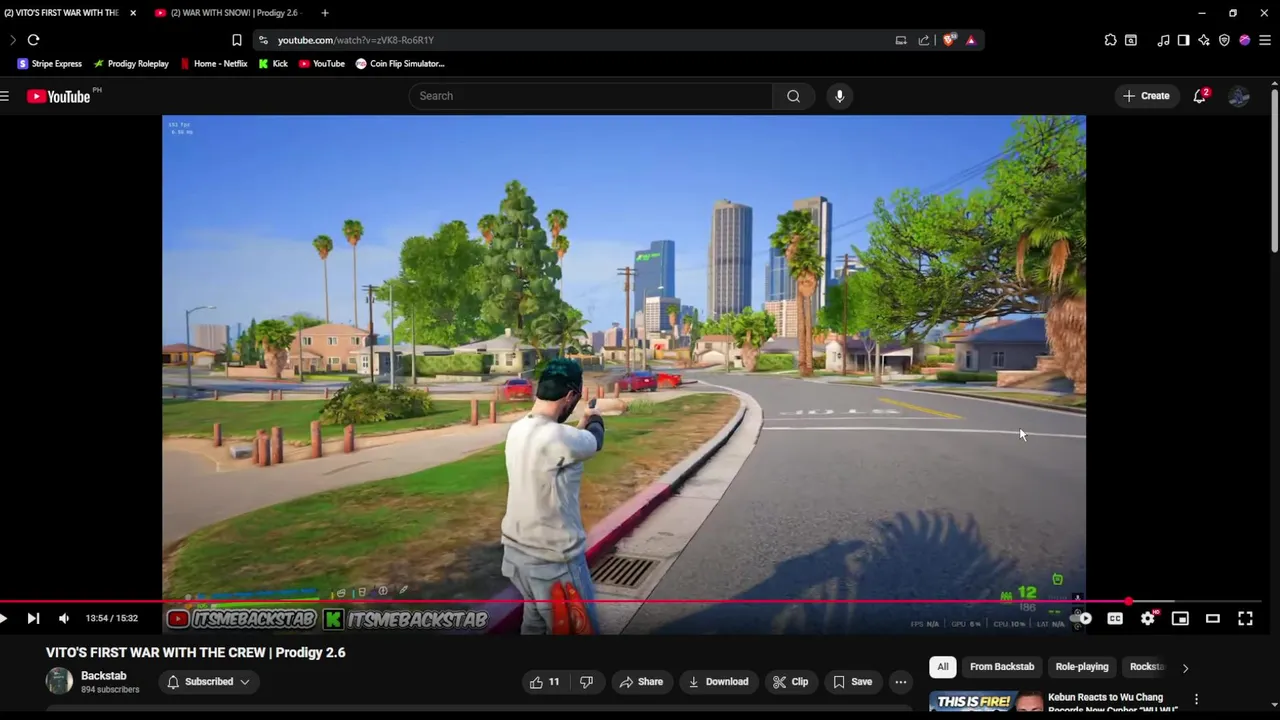The width and height of the screenshot is (1280, 720).
Task: Start voice search with the microphone
Action: [x=839, y=96]
